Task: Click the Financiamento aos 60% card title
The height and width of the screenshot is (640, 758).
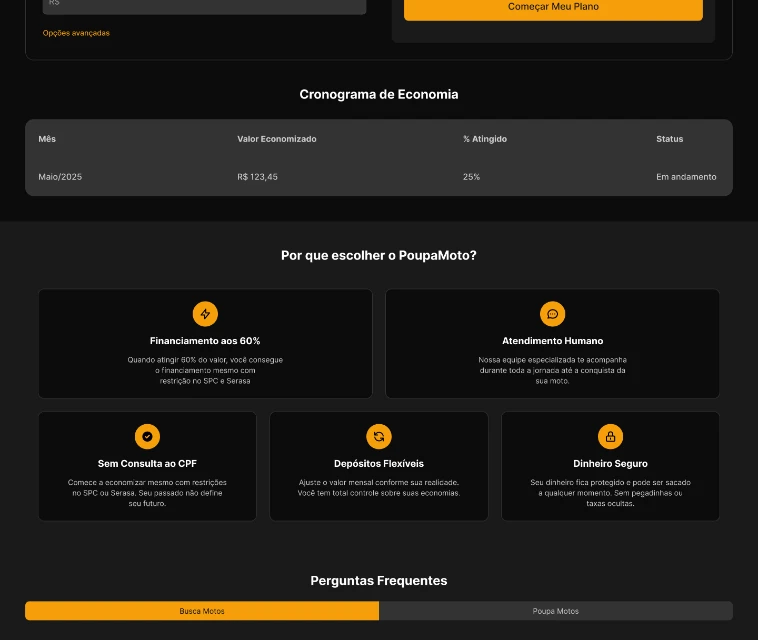Action: (x=205, y=341)
